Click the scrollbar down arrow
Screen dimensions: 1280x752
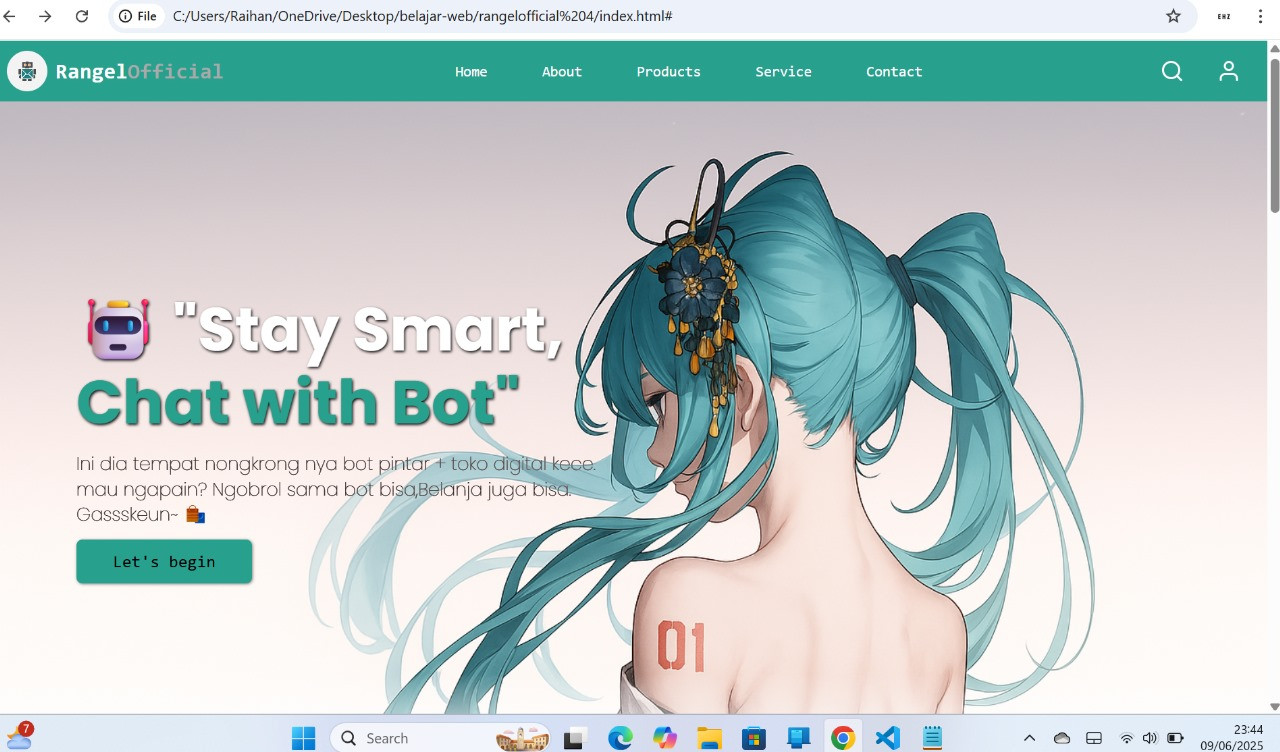[x=1274, y=707]
